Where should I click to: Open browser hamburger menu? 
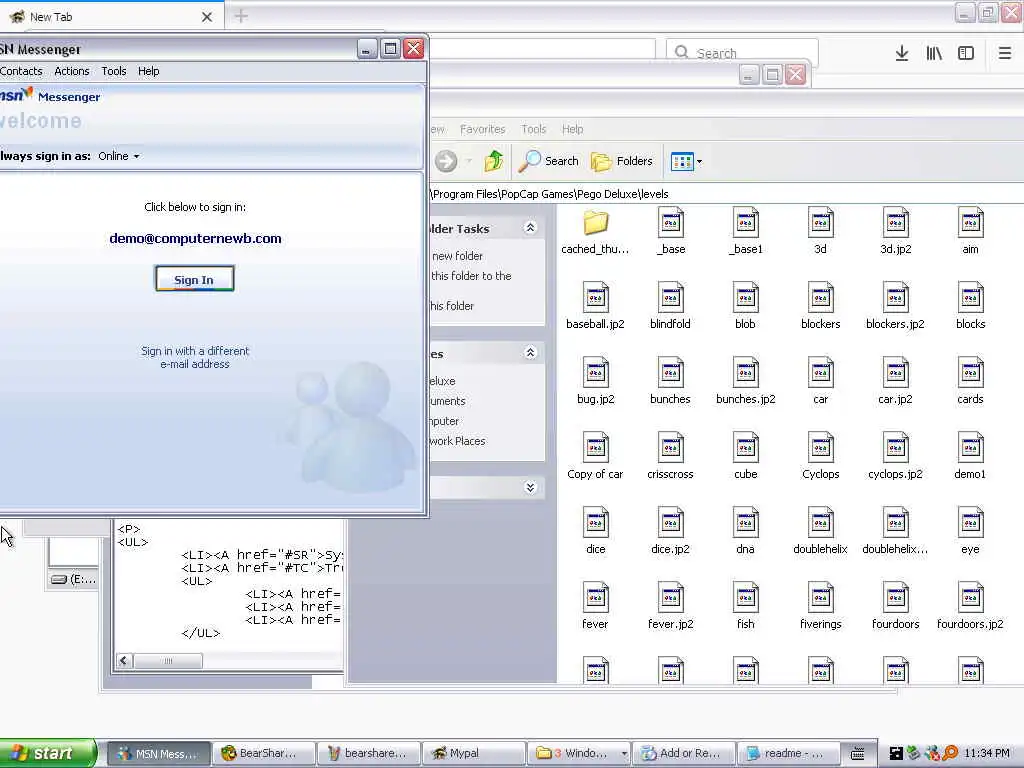pos(1005,54)
